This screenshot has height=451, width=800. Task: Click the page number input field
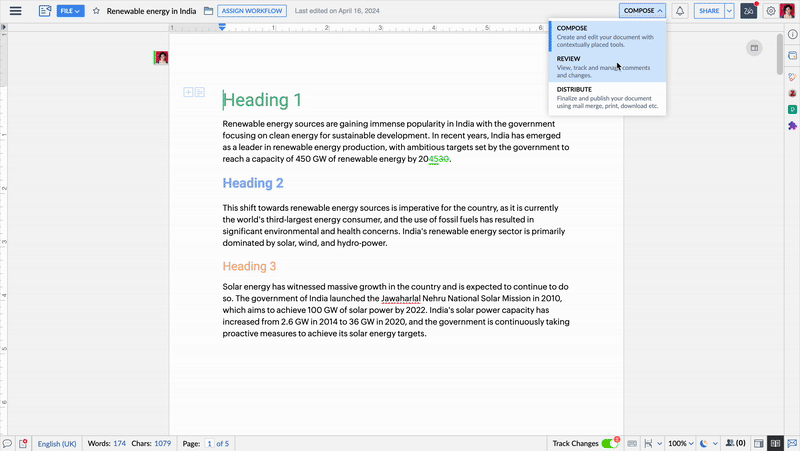(209, 443)
